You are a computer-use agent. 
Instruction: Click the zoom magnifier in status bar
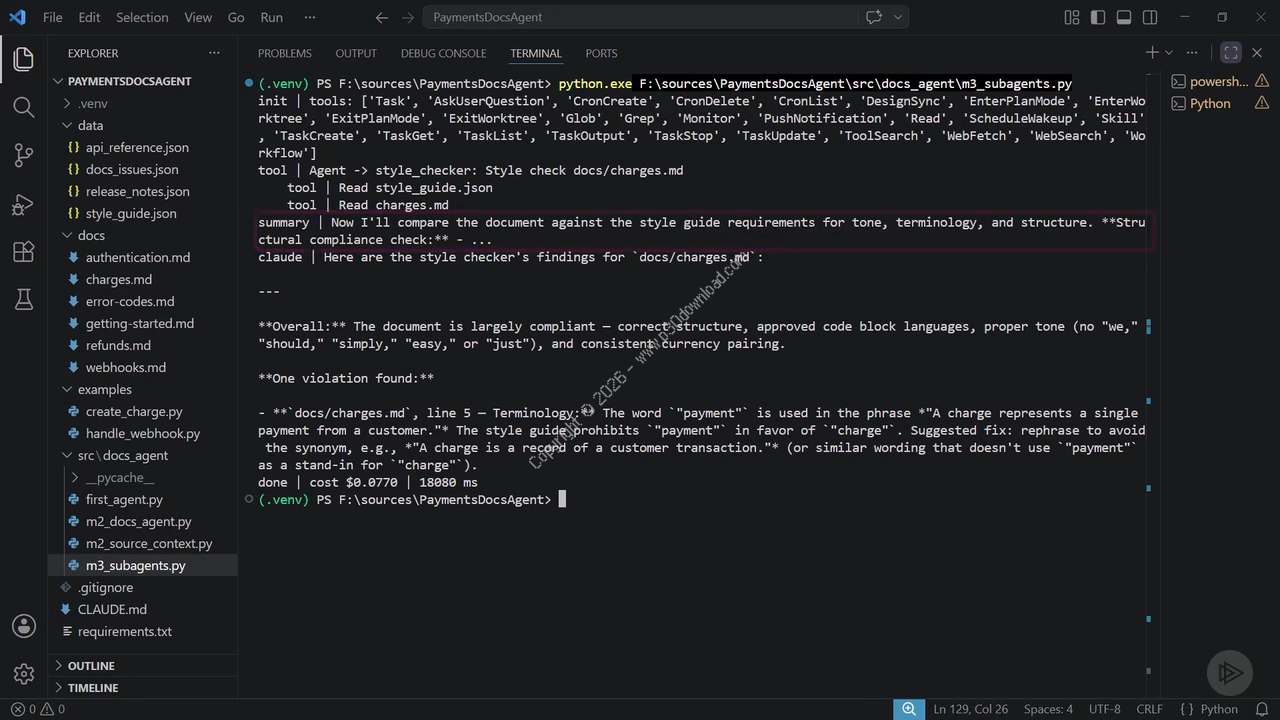[908, 709]
